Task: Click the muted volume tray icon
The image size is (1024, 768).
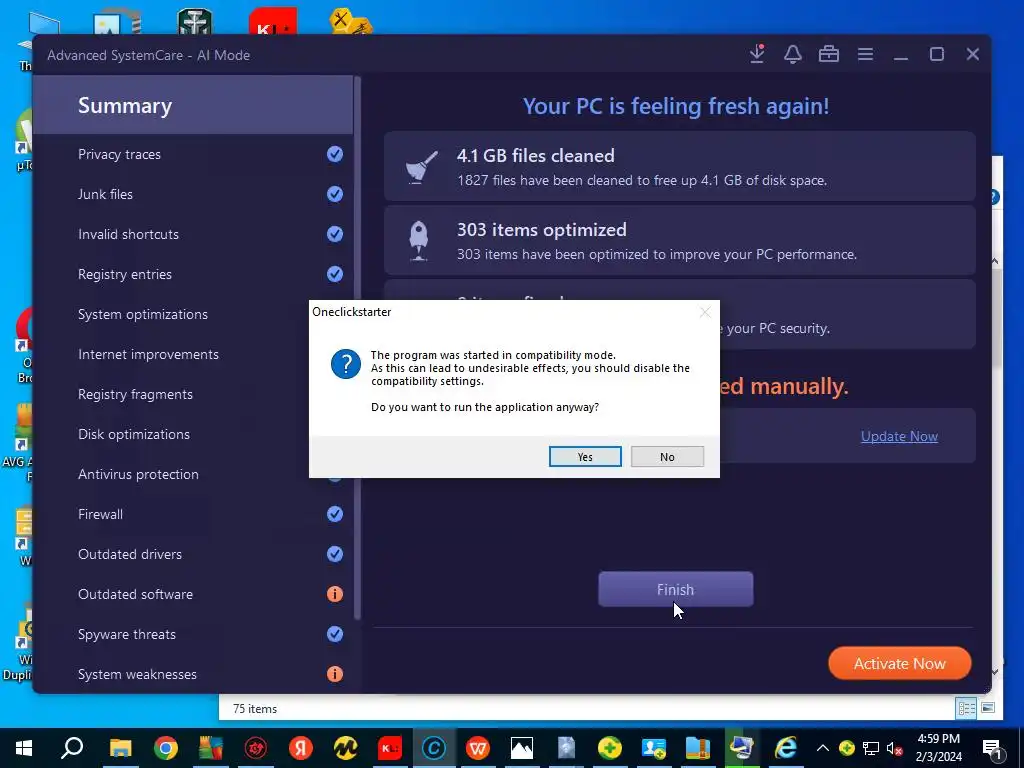Action: point(894,748)
